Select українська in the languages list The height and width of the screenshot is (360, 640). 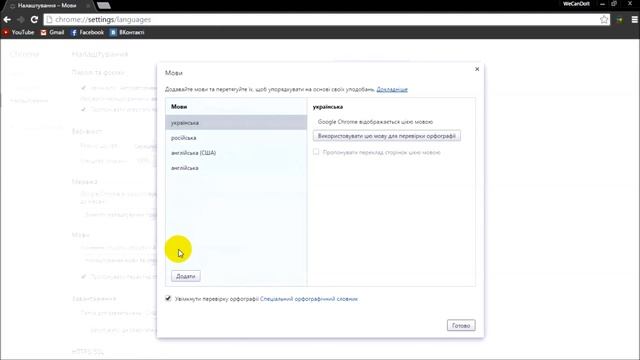(x=236, y=122)
